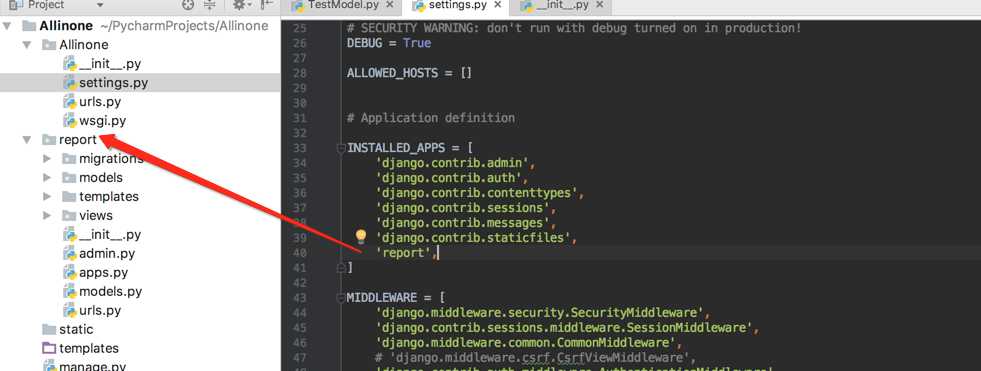
Task: Click the models folder icon
Action: tap(69, 178)
